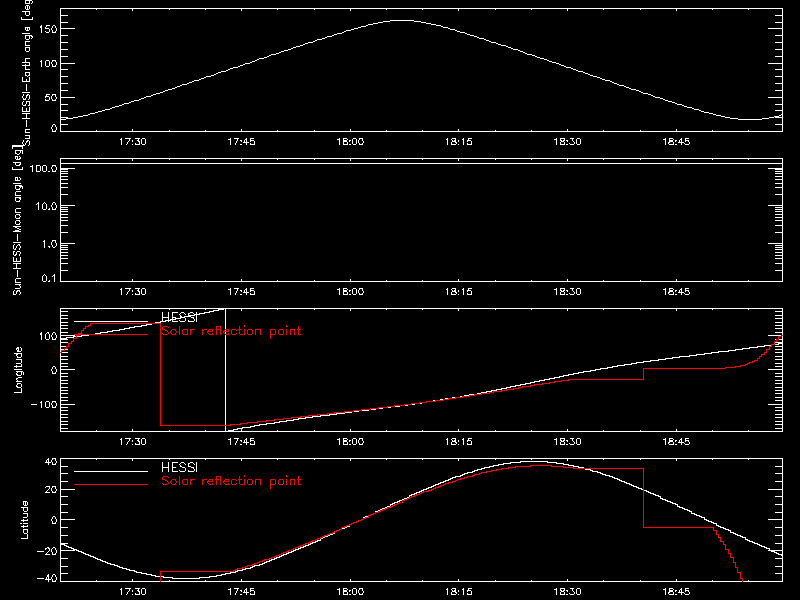
Task: Click the -100 tick on Longitude axis
Action: click(43, 404)
